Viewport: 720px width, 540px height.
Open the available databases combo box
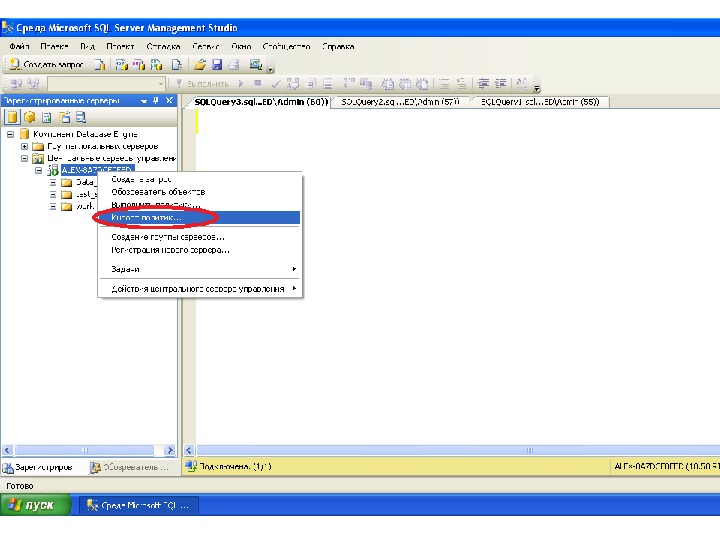(x=106, y=84)
